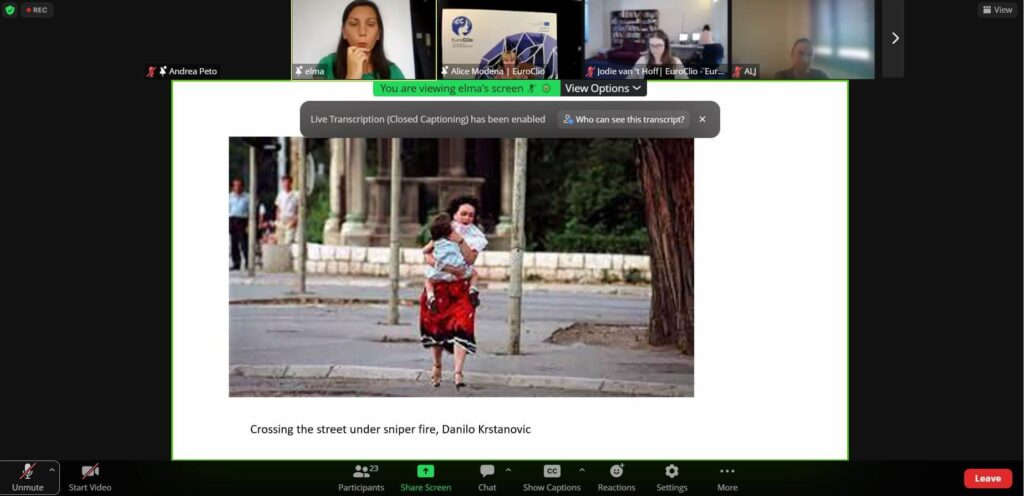This screenshot has height=496, width=1024.
Task: Show Captions with the CC button
Action: (551, 476)
